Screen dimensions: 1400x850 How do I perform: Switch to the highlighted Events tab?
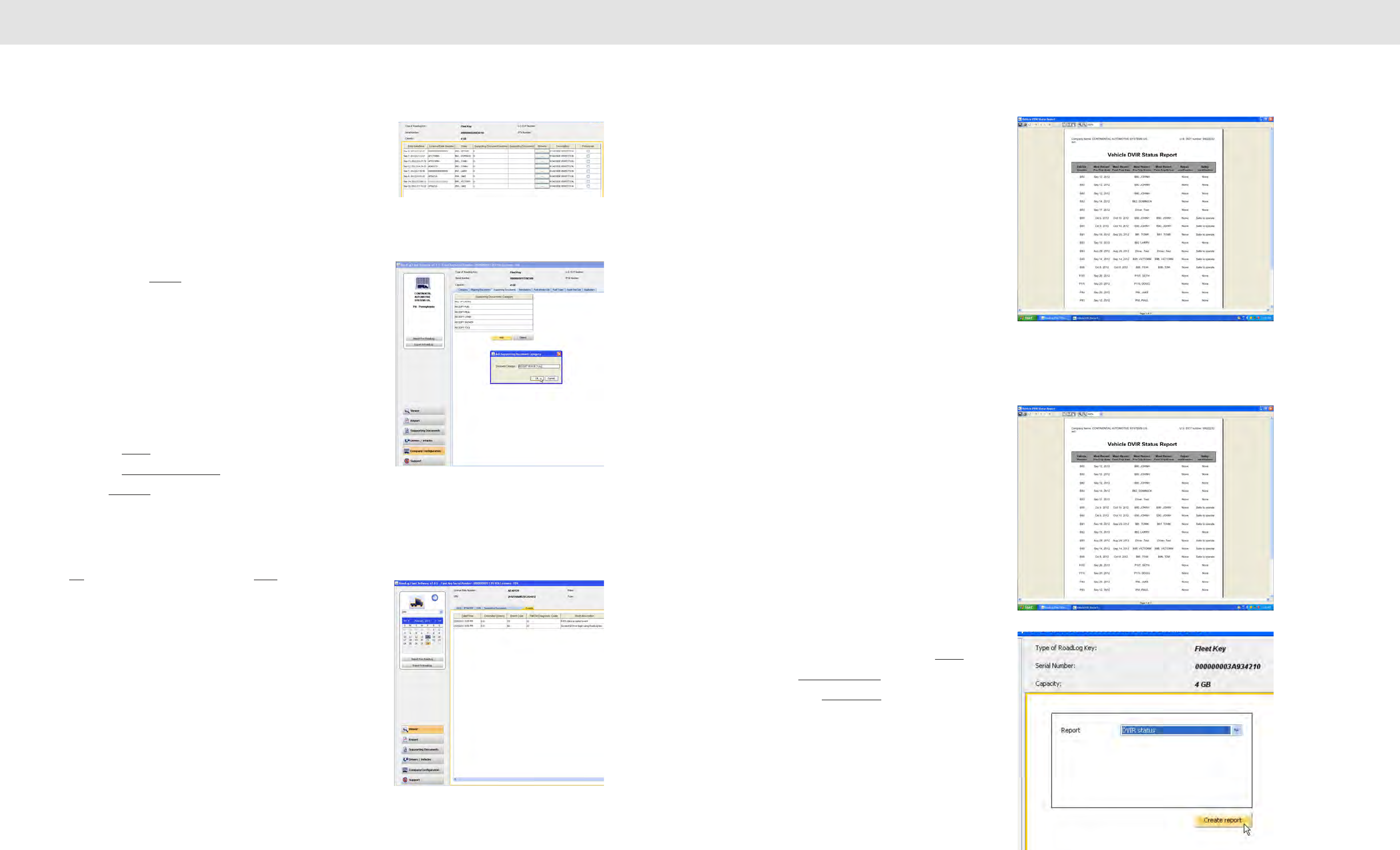coord(529,608)
